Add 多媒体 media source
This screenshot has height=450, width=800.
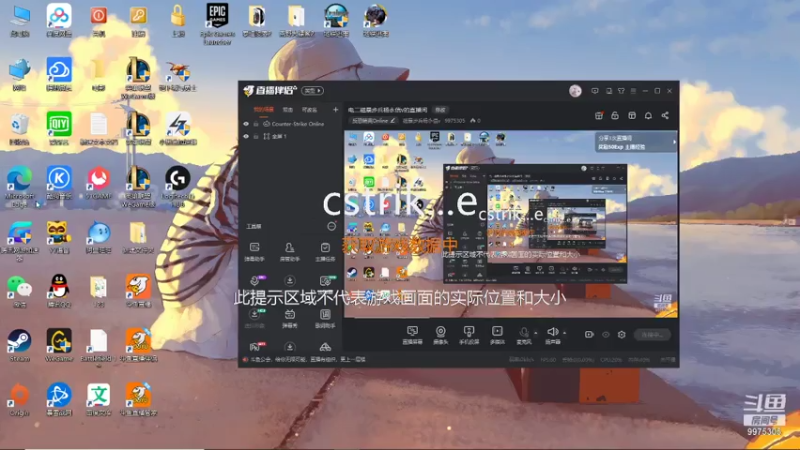click(x=497, y=335)
